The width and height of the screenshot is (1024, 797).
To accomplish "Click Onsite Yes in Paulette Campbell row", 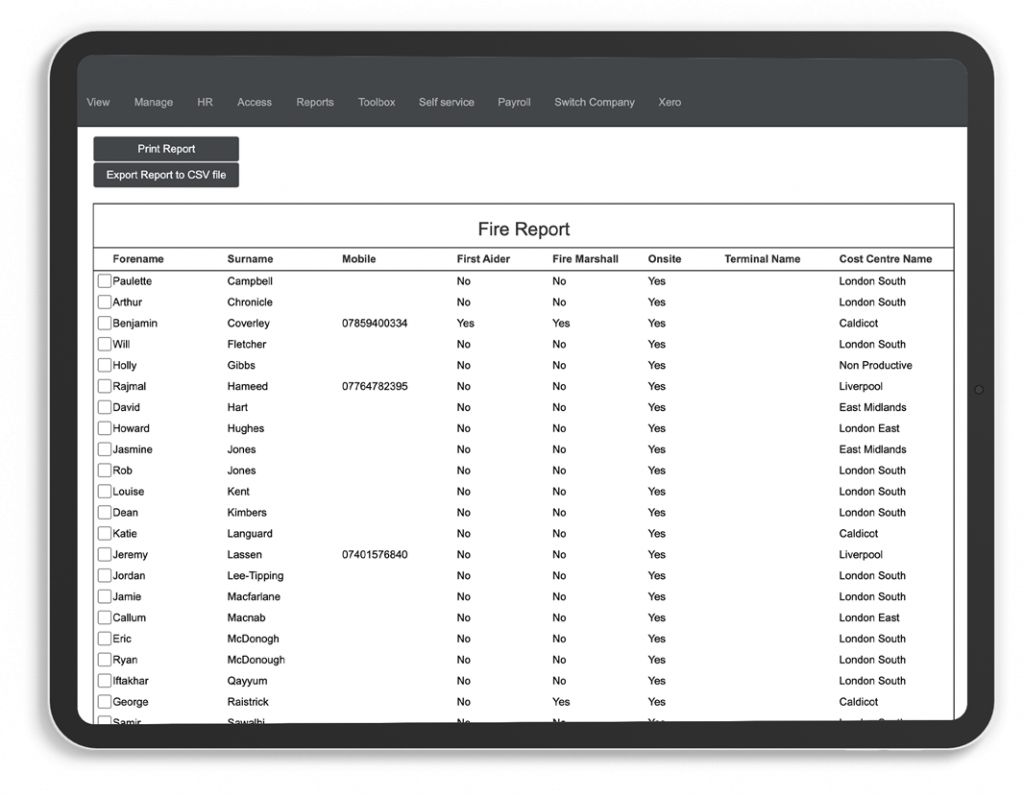I will click(x=656, y=281).
